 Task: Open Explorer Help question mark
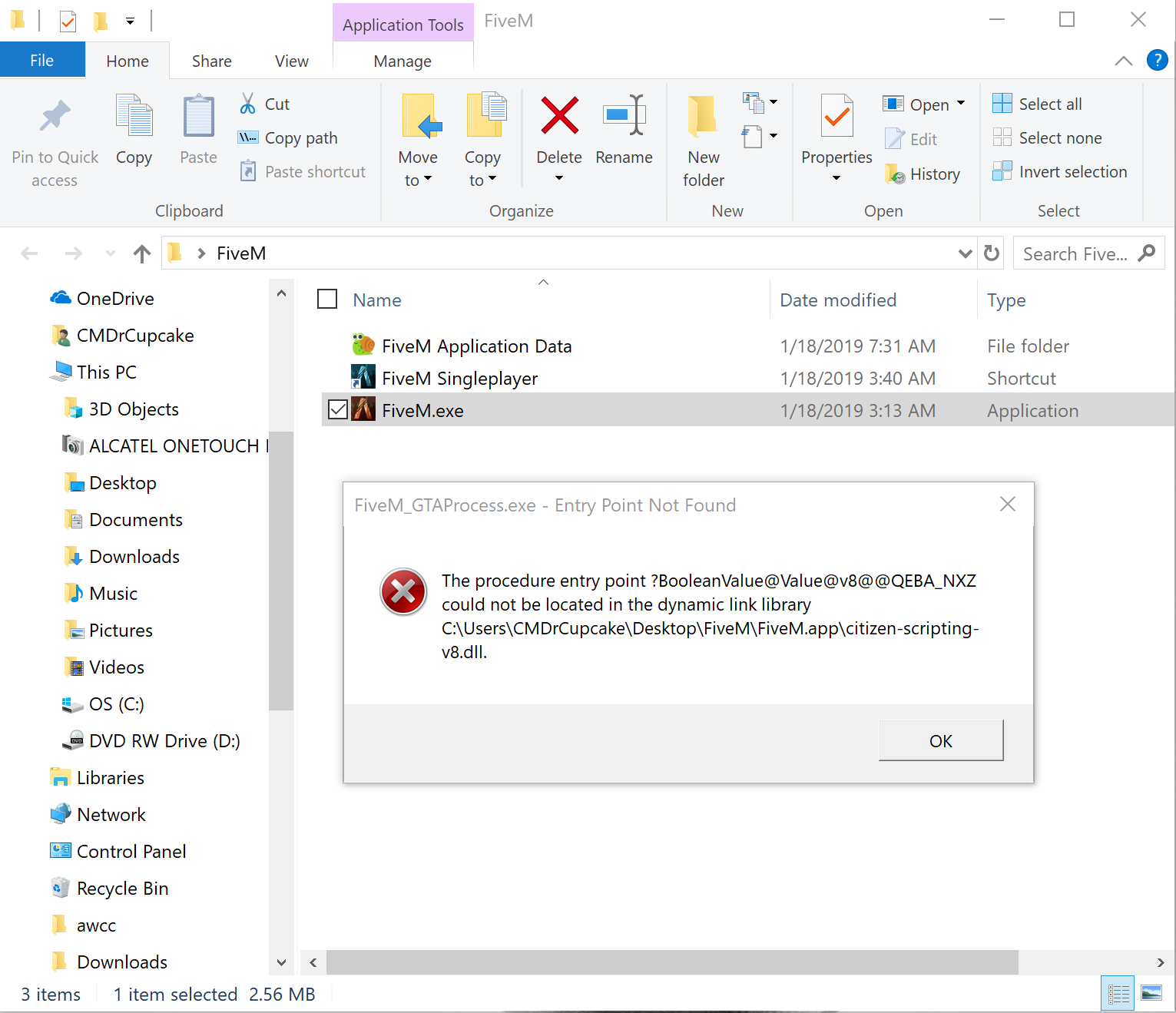point(1157,60)
